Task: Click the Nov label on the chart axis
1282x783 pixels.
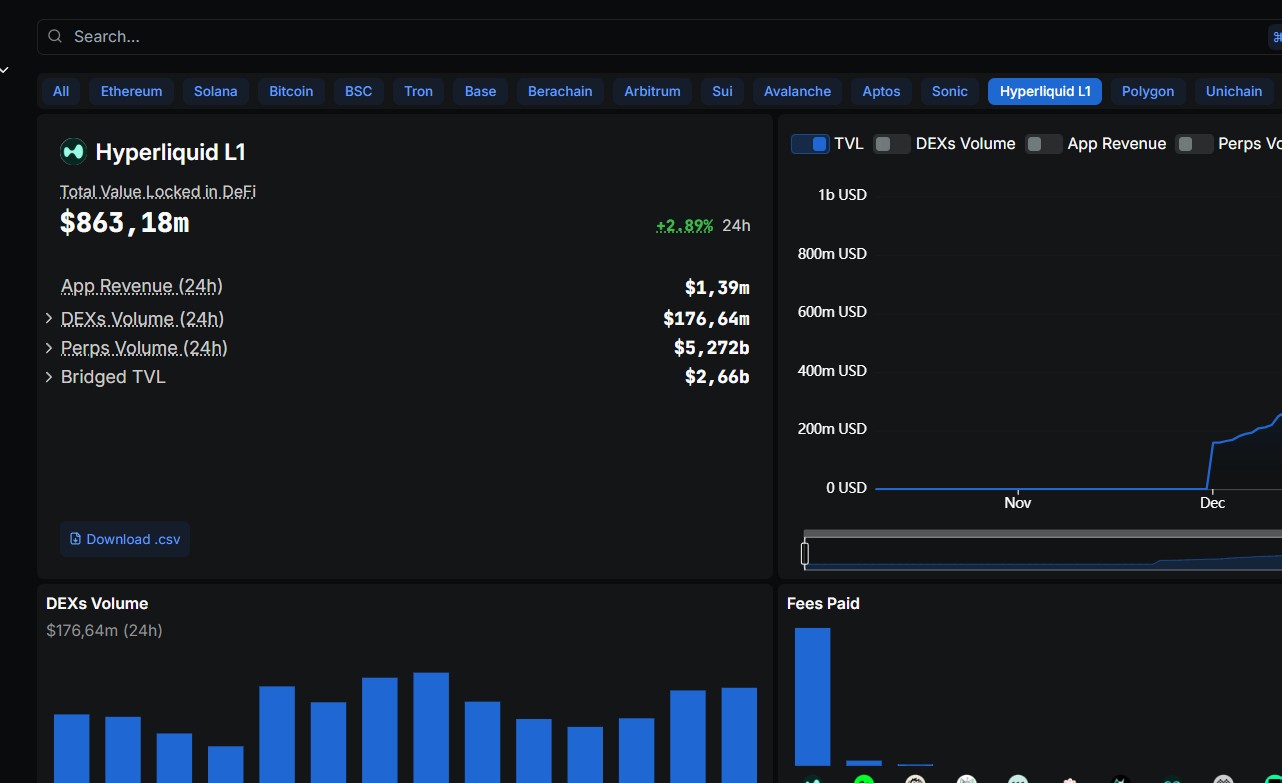Action: 1018,503
